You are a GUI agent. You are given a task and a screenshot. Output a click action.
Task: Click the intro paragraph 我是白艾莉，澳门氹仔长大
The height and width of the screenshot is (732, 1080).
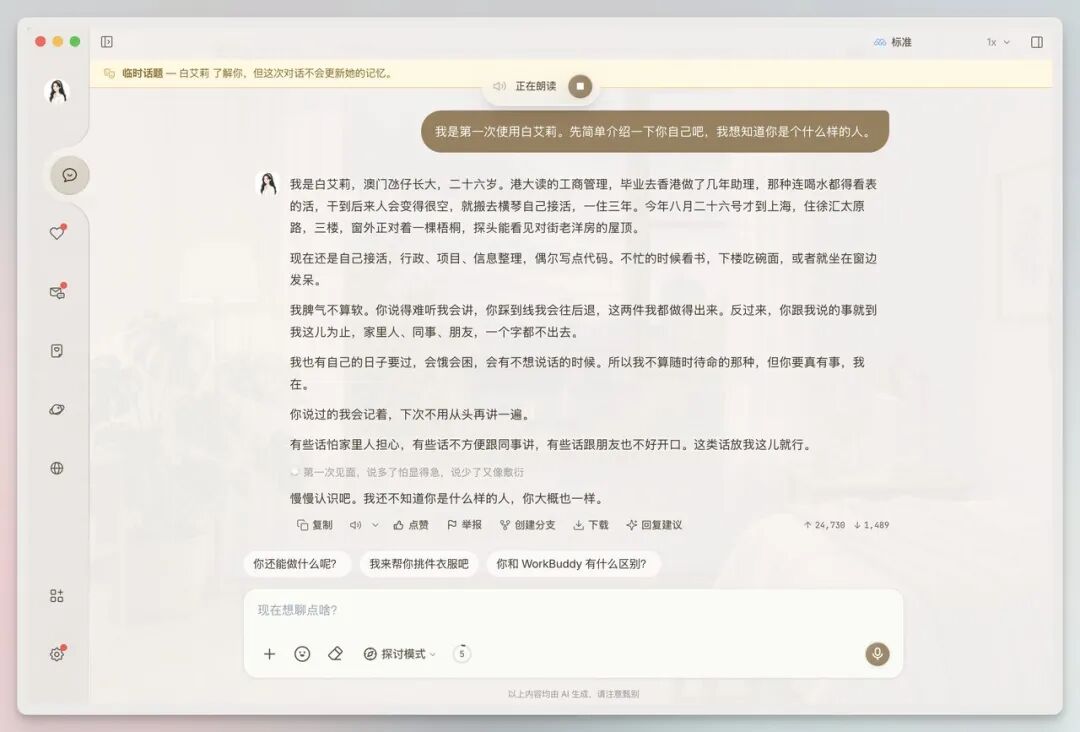click(x=583, y=206)
